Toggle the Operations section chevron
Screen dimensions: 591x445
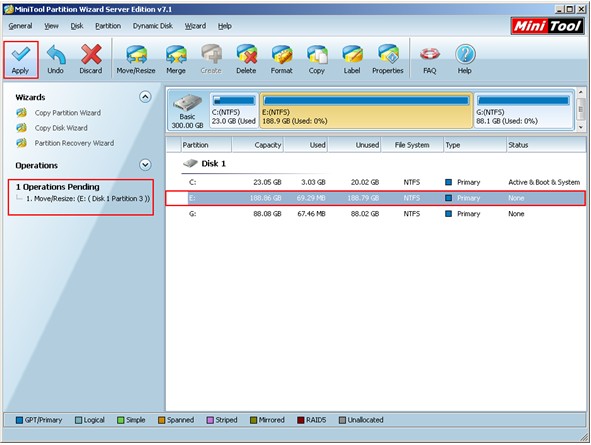pyautogui.click(x=145, y=165)
